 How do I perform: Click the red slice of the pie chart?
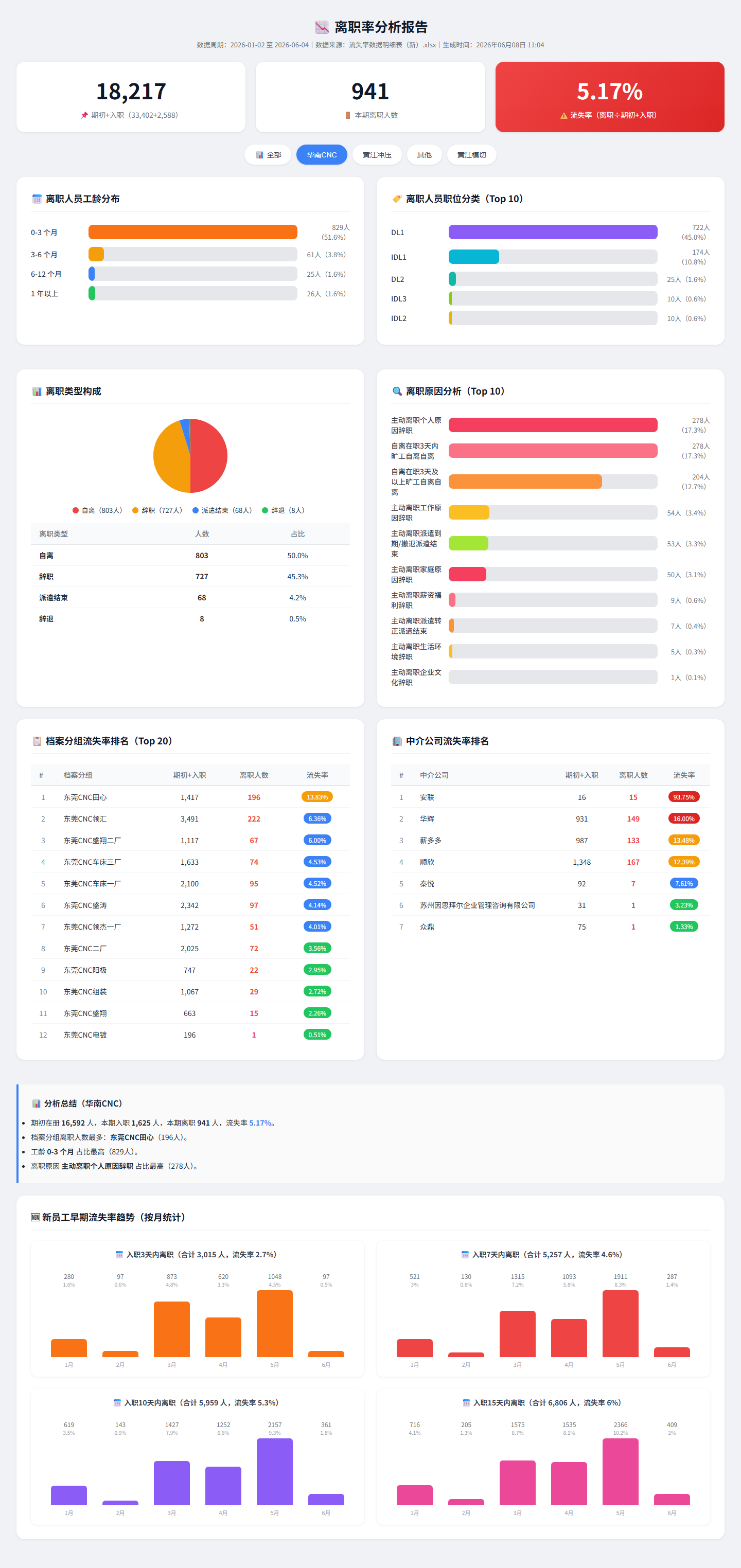209,455
